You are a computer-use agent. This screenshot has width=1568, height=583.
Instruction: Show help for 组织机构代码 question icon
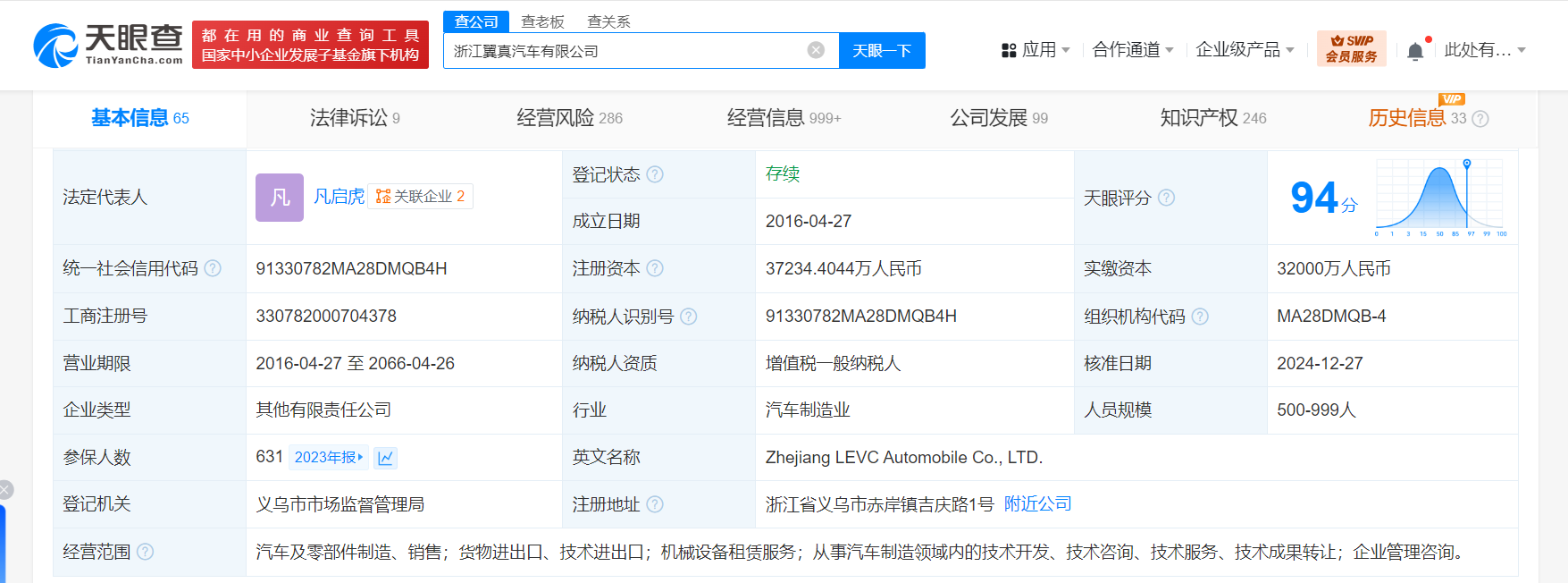(1200, 317)
